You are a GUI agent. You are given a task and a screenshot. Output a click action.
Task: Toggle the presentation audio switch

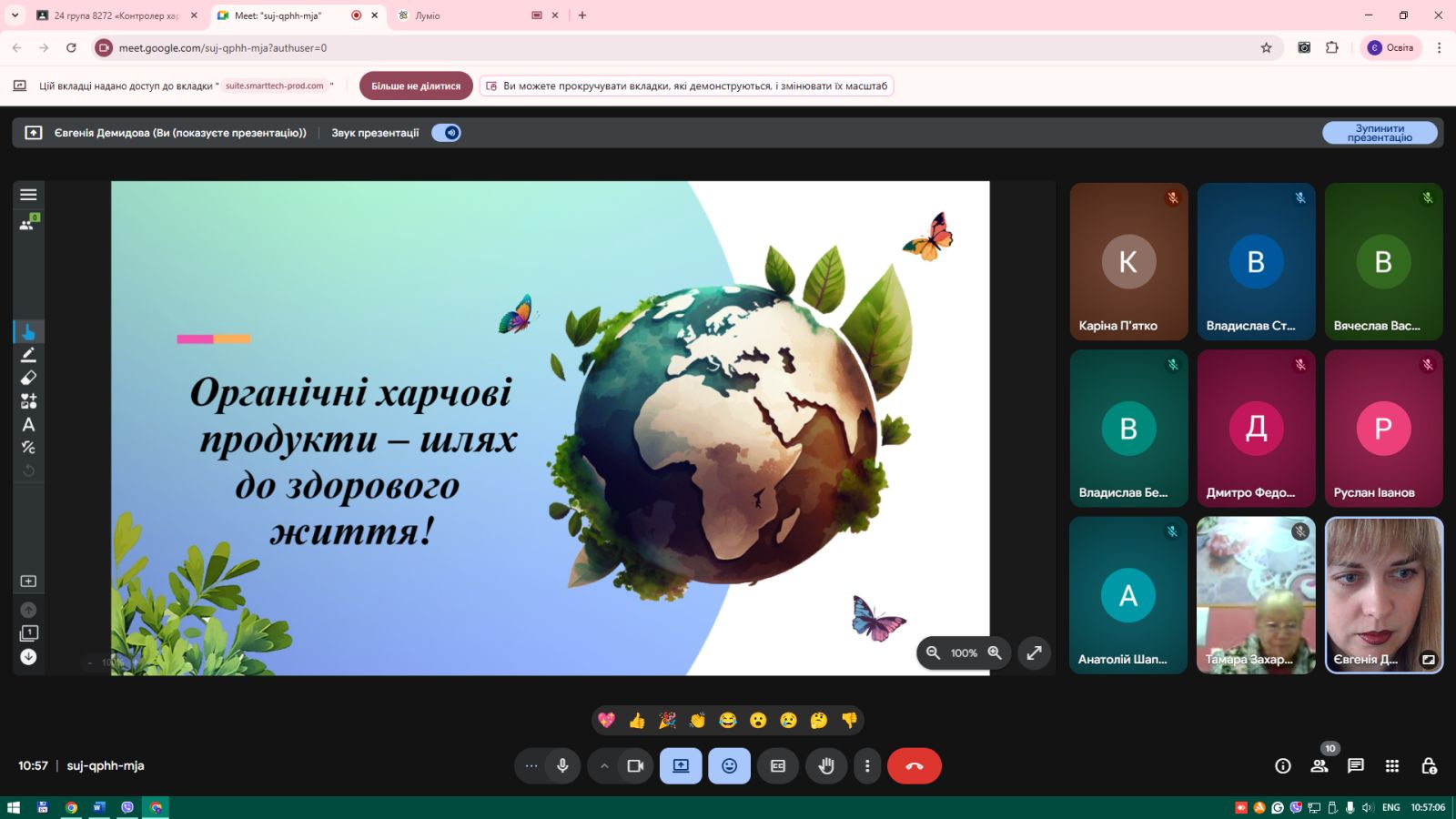pos(446,133)
